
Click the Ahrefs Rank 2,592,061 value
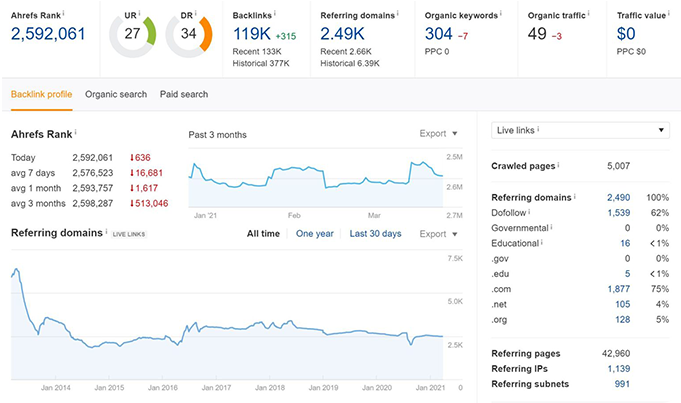tap(48, 34)
